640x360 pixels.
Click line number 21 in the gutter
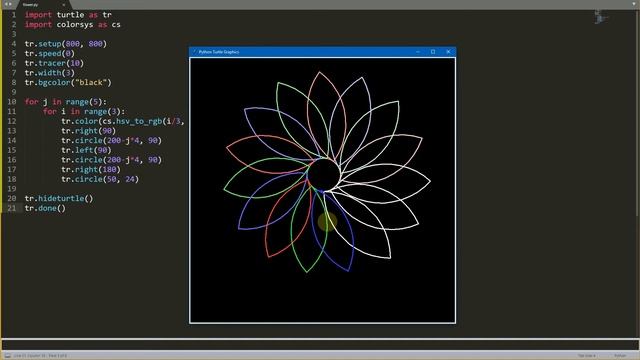pyautogui.click(x=12, y=208)
